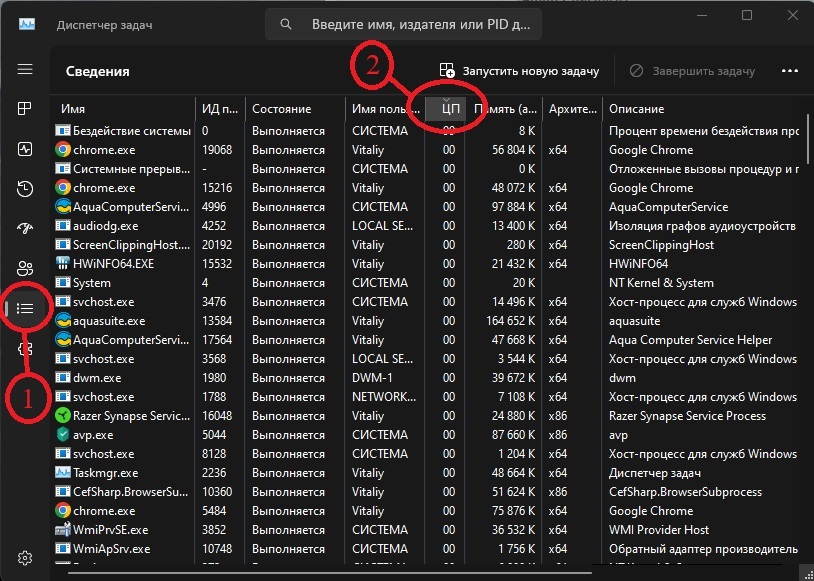Click the chrome.exe icon for PID 15216

(x=63, y=188)
